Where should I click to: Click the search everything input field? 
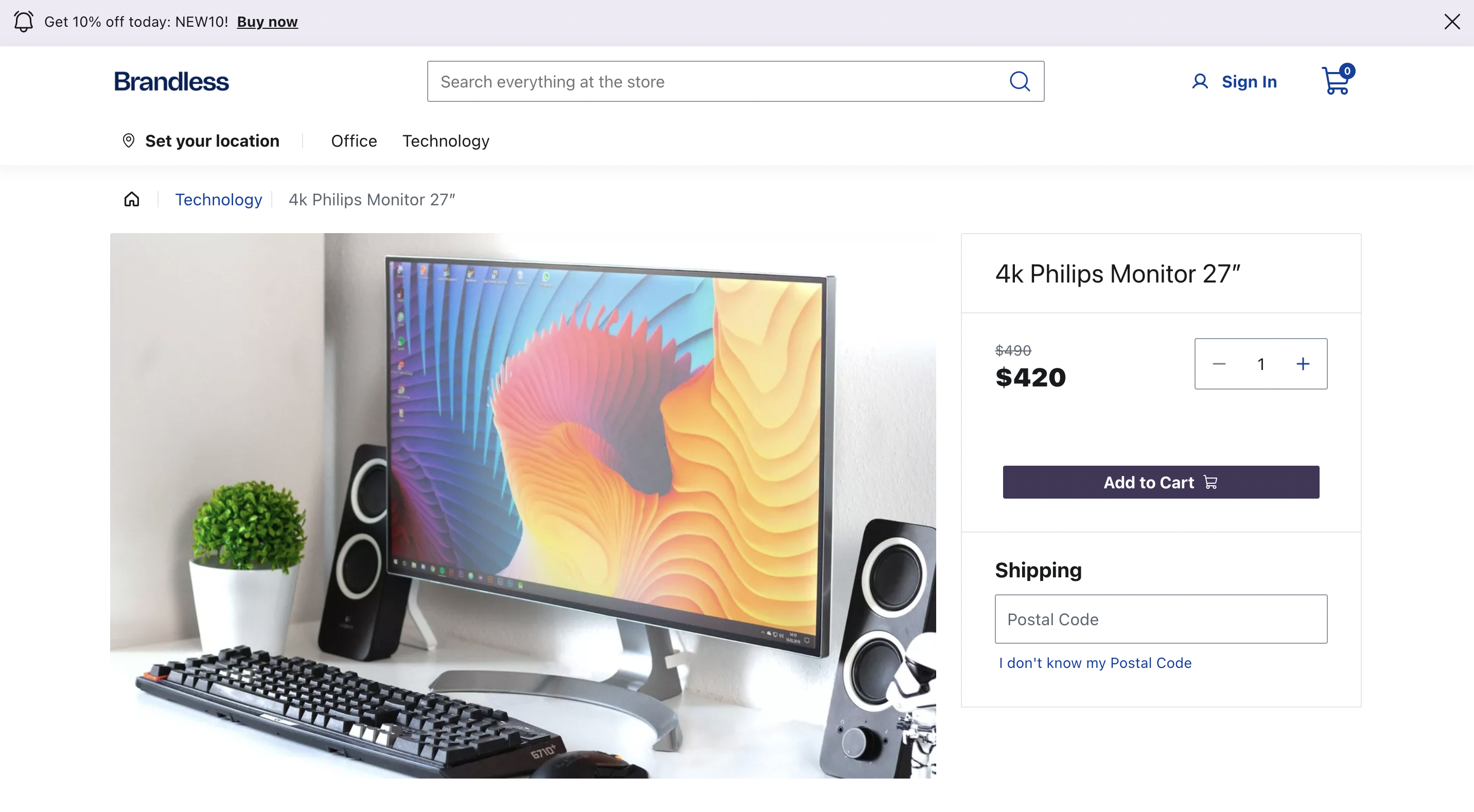click(735, 81)
